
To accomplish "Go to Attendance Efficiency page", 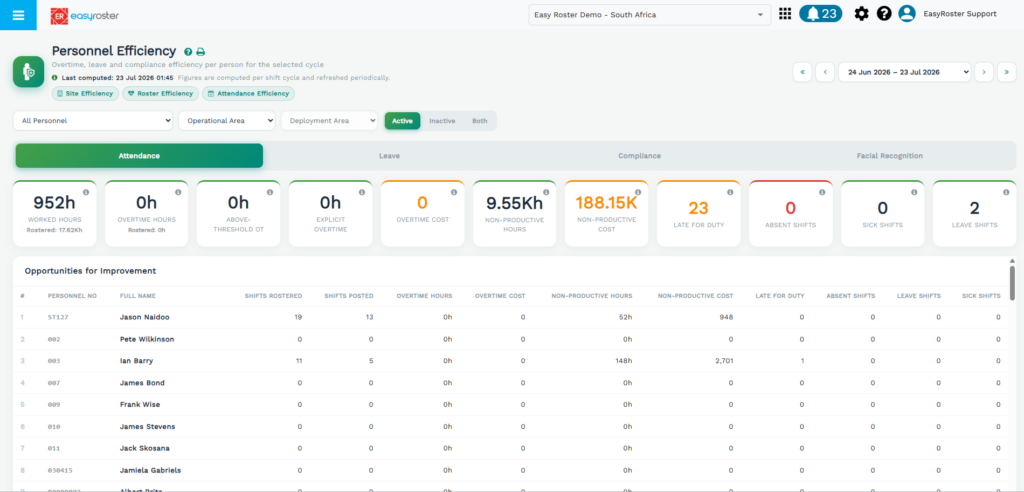I will (x=248, y=93).
